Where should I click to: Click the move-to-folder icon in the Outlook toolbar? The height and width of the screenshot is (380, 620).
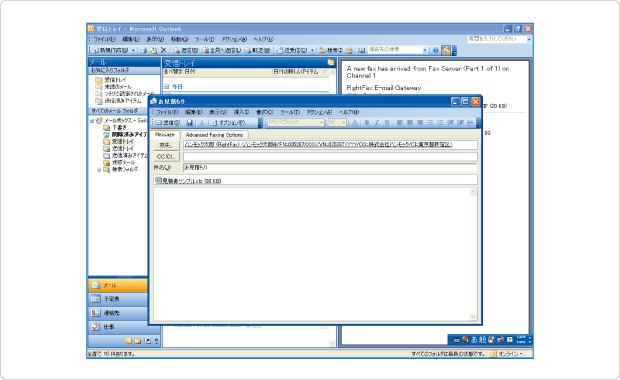154,50
